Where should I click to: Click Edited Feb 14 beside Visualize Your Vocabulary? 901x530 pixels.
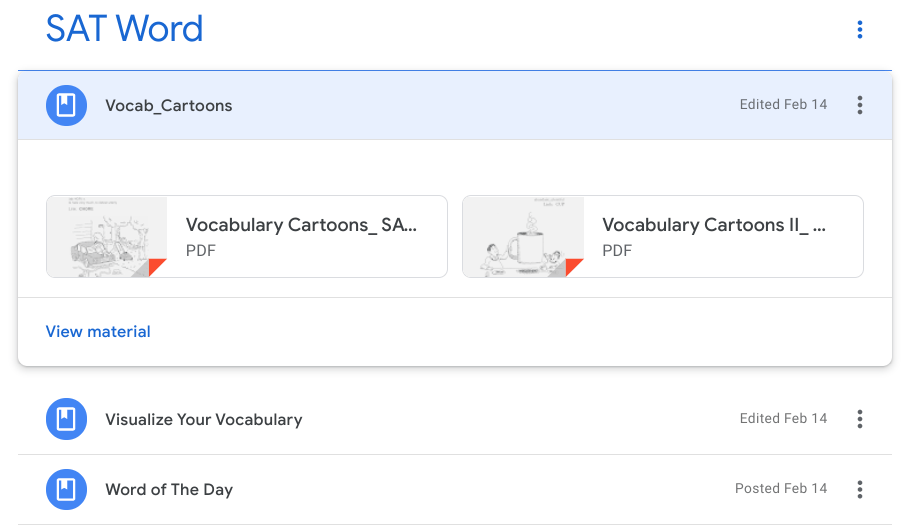pyautogui.click(x=783, y=418)
